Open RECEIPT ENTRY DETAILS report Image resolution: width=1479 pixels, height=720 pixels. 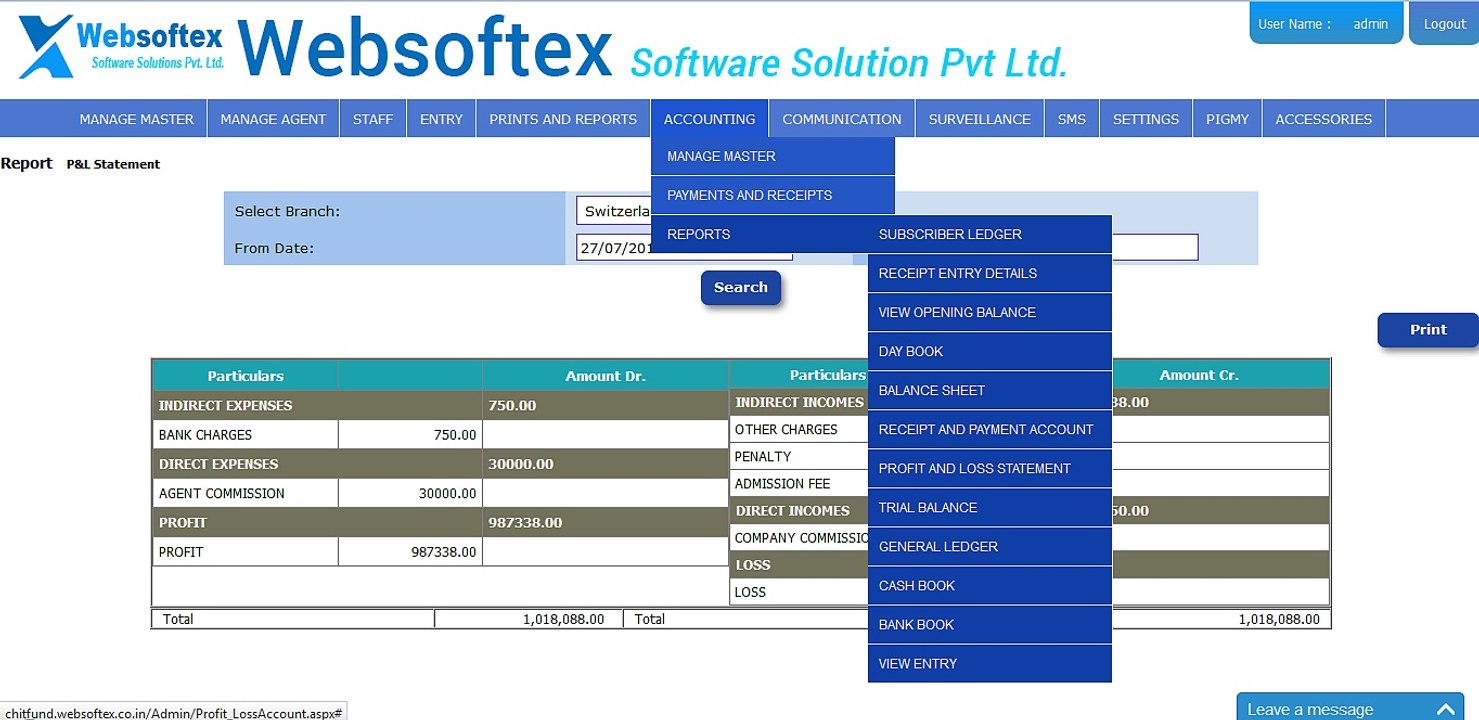990,273
